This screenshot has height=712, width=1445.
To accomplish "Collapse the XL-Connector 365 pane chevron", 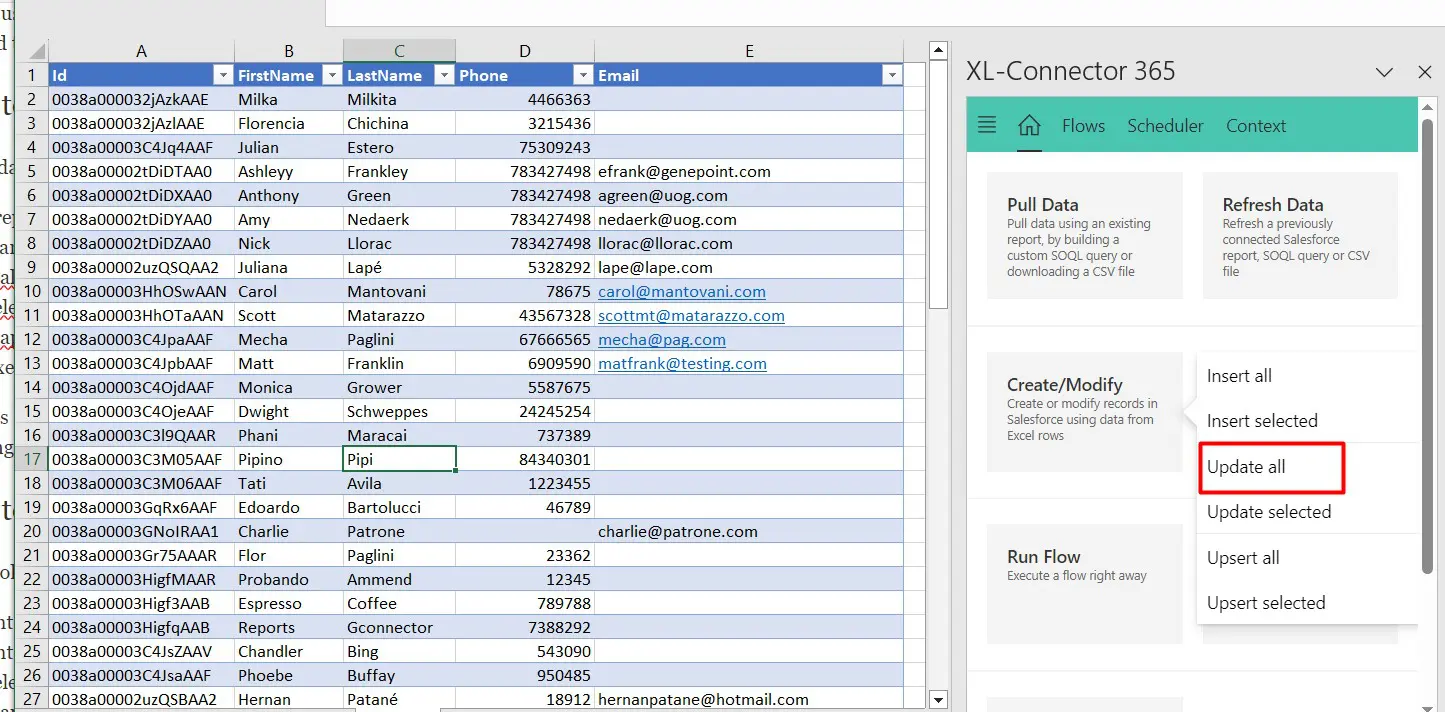I will [1384, 73].
